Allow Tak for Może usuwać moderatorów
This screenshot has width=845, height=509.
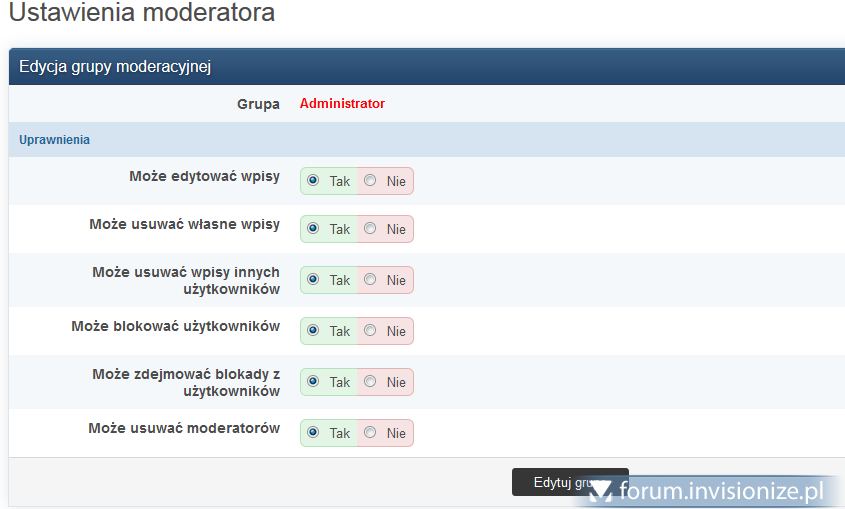click(313, 433)
